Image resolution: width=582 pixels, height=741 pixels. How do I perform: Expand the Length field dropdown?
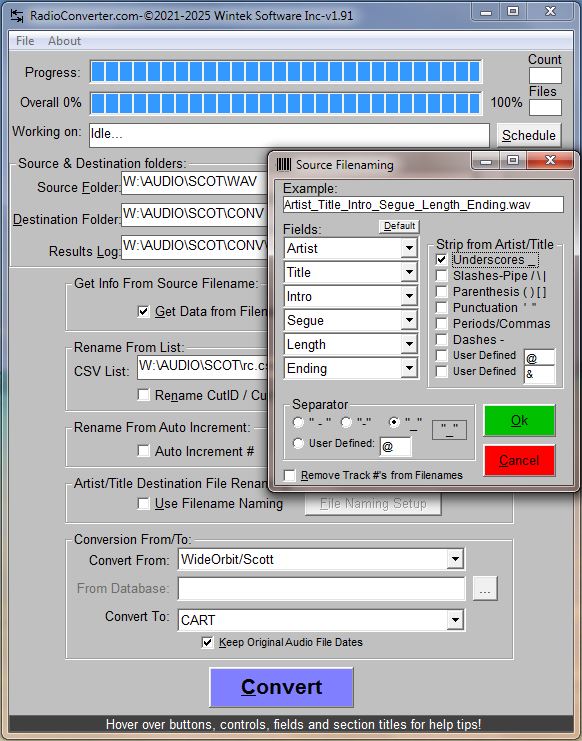pos(409,344)
